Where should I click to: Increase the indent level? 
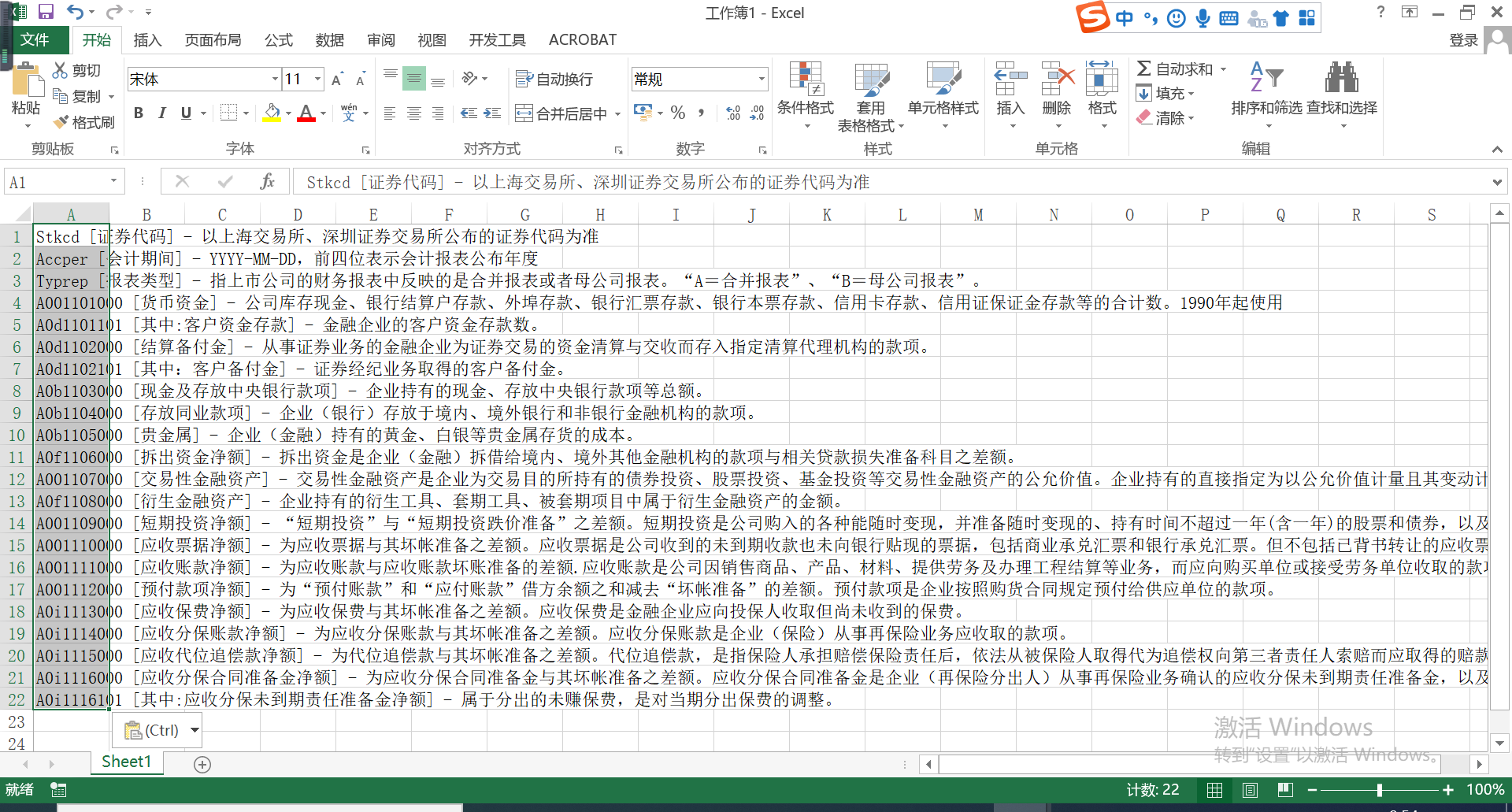click(x=492, y=113)
